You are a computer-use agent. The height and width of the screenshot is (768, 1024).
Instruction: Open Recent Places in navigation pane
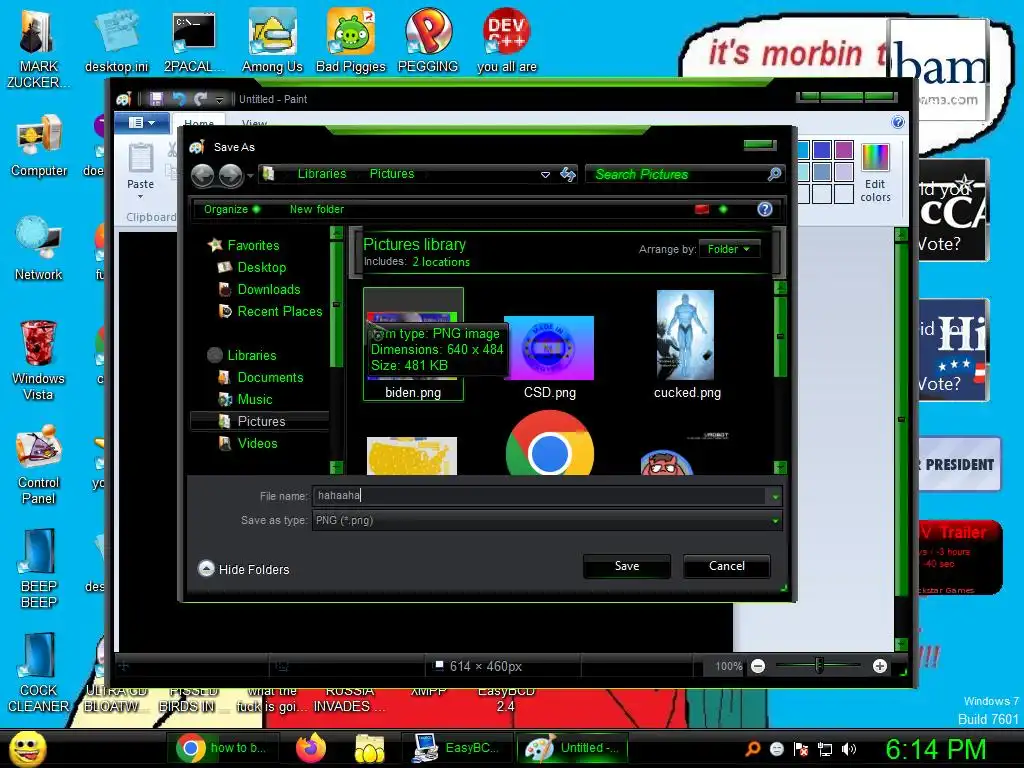(x=280, y=312)
